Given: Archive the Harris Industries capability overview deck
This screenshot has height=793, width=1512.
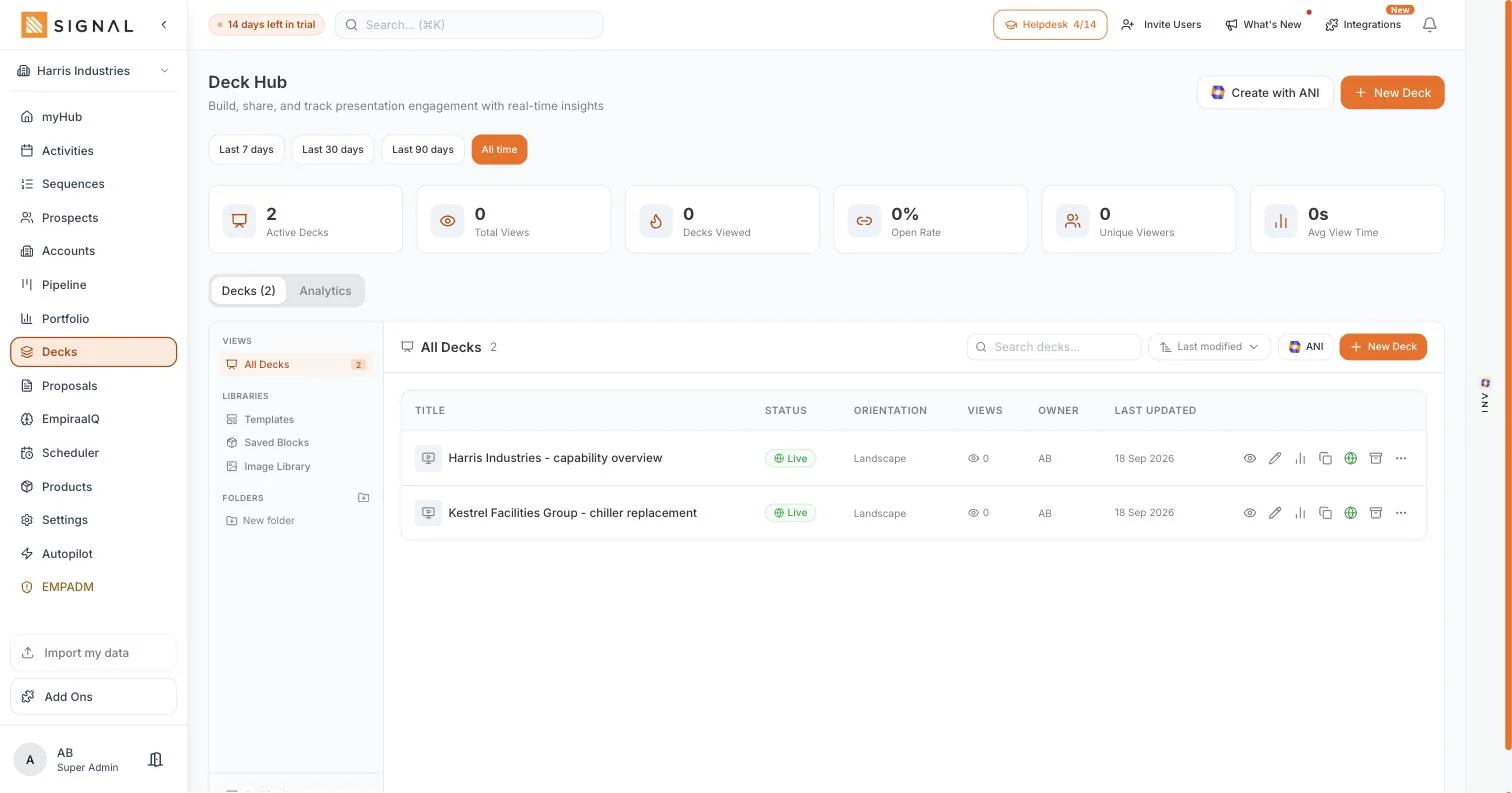Looking at the screenshot, I should point(1375,458).
